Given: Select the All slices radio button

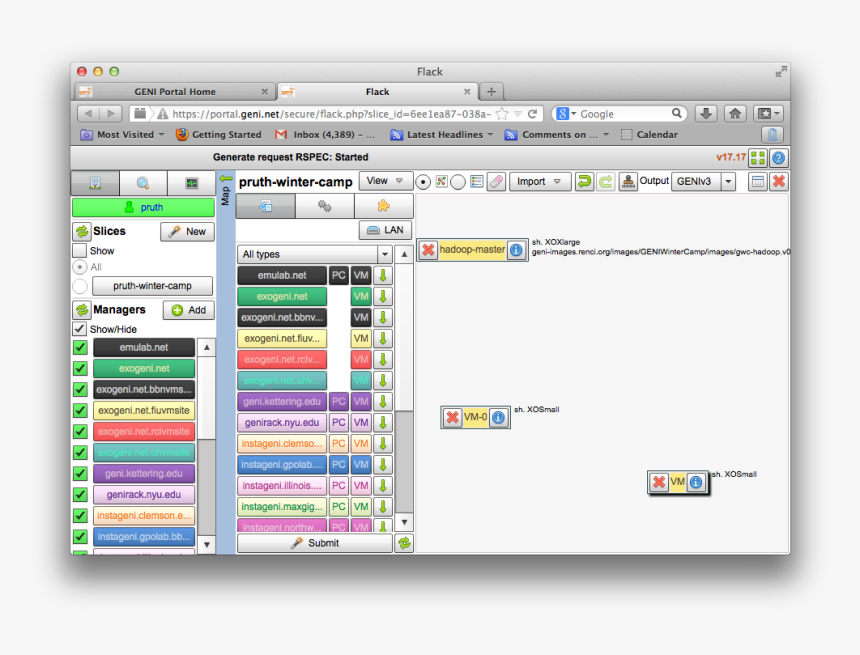Looking at the screenshot, I should (80, 267).
